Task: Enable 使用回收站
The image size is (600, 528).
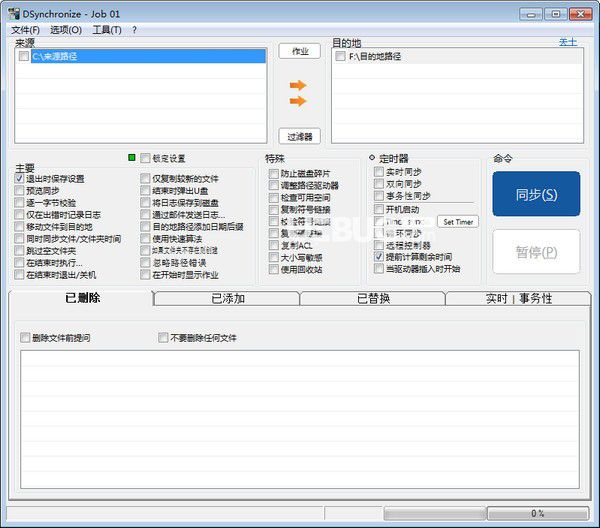Action: click(274, 269)
